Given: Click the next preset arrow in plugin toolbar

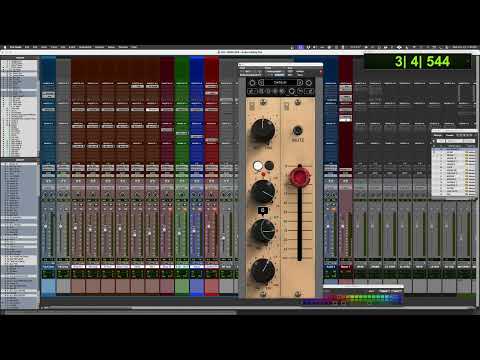Looking at the screenshot, I should (300, 82).
